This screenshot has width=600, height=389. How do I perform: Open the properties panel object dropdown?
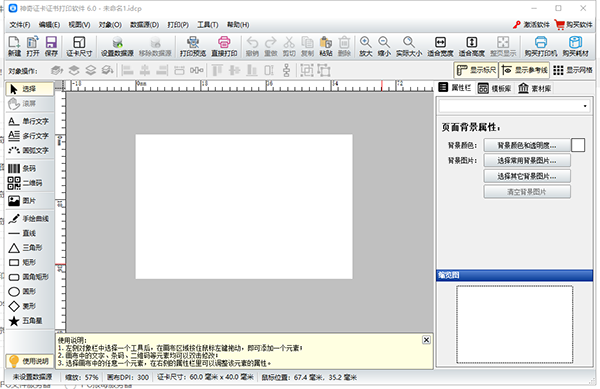(515, 106)
